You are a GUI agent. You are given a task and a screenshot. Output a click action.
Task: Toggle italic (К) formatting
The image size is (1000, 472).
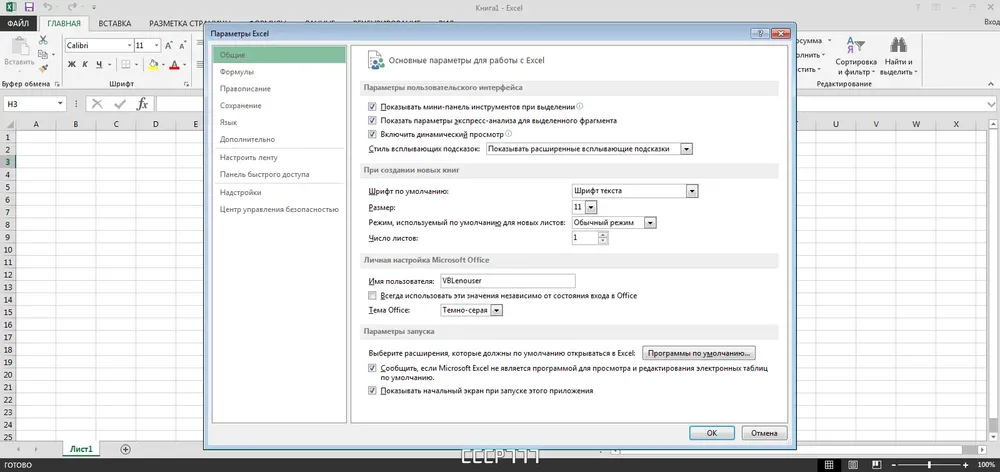click(x=85, y=64)
